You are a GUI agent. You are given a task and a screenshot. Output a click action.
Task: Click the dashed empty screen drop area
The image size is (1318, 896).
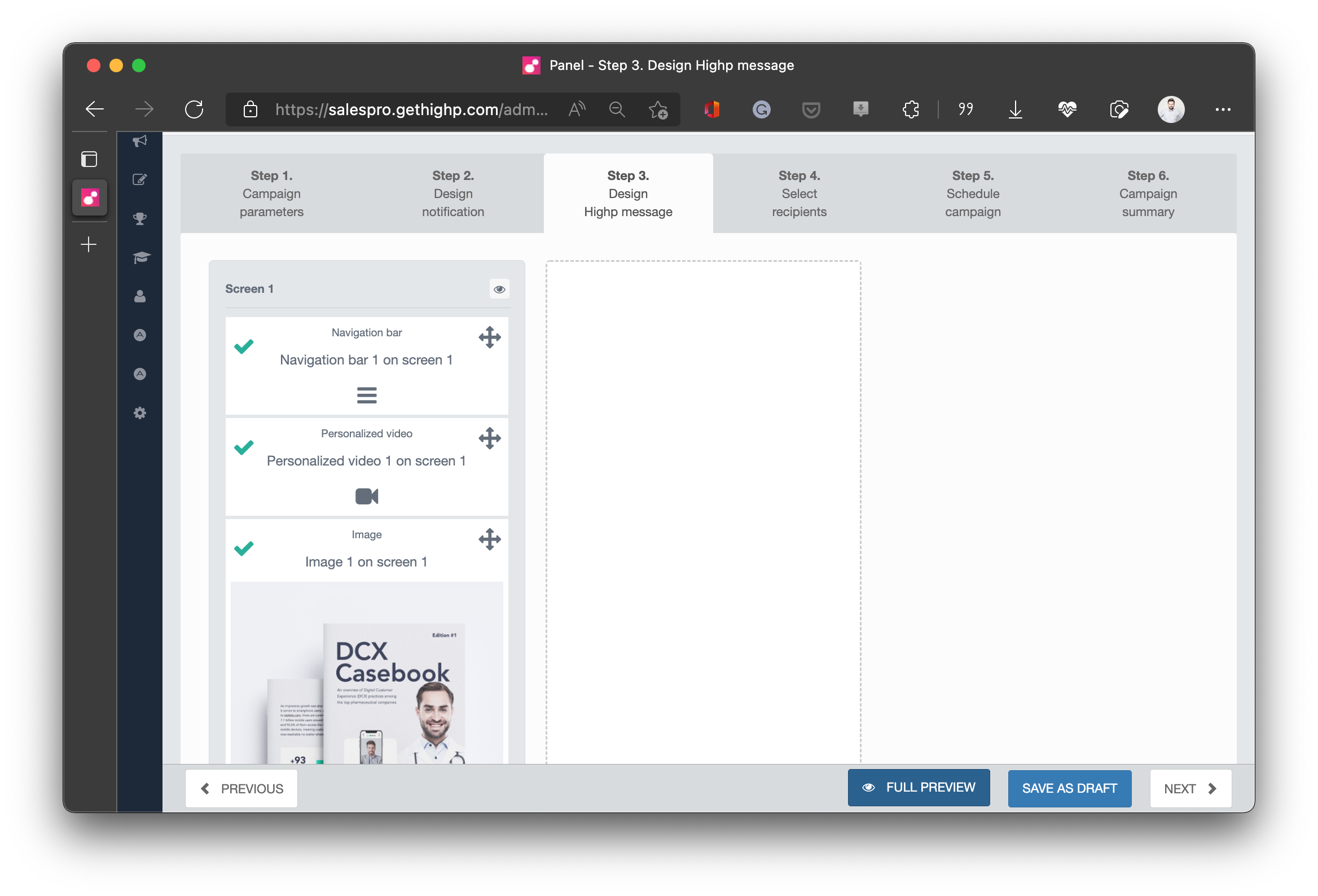point(702,512)
